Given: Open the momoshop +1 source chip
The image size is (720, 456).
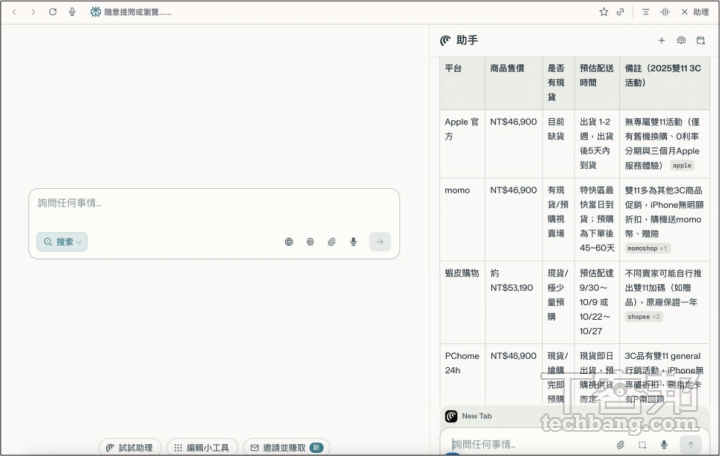Looking at the screenshot, I should (647, 248).
